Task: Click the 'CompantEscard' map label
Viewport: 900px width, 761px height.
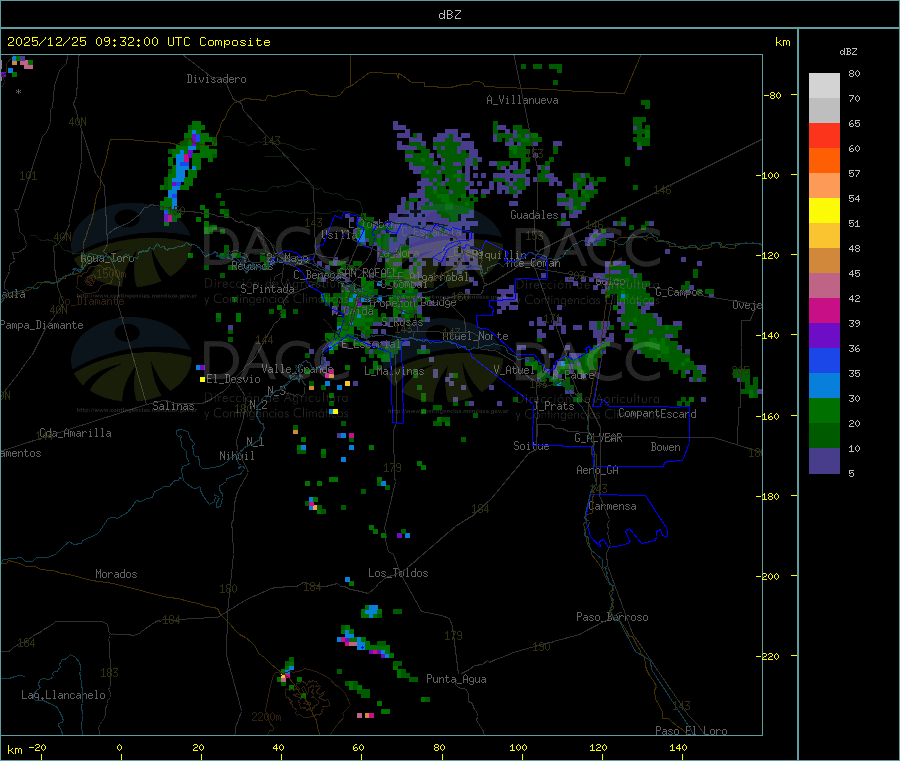Action: point(657,414)
